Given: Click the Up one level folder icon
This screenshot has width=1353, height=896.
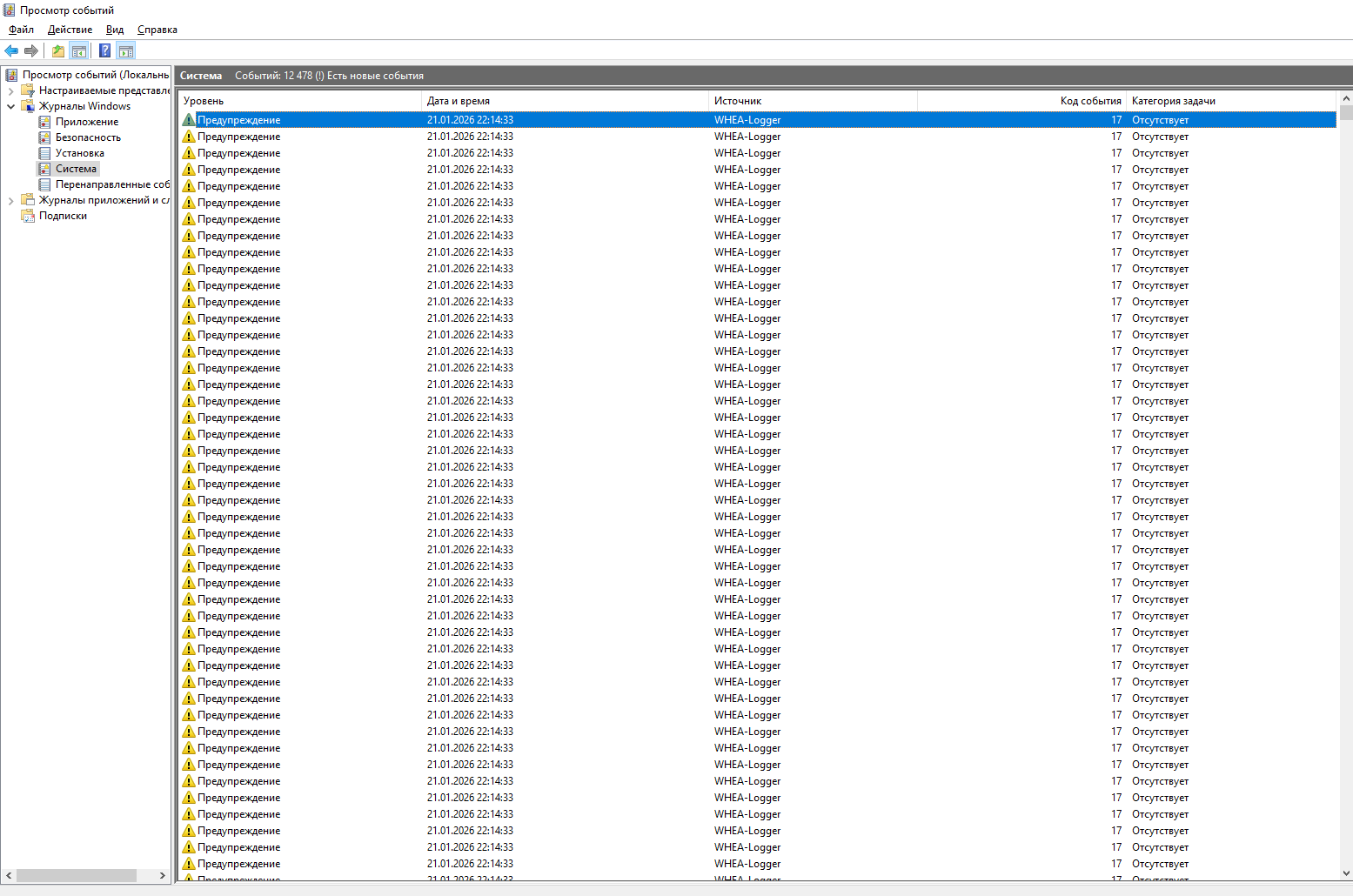Looking at the screenshot, I should tap(57, 51).
